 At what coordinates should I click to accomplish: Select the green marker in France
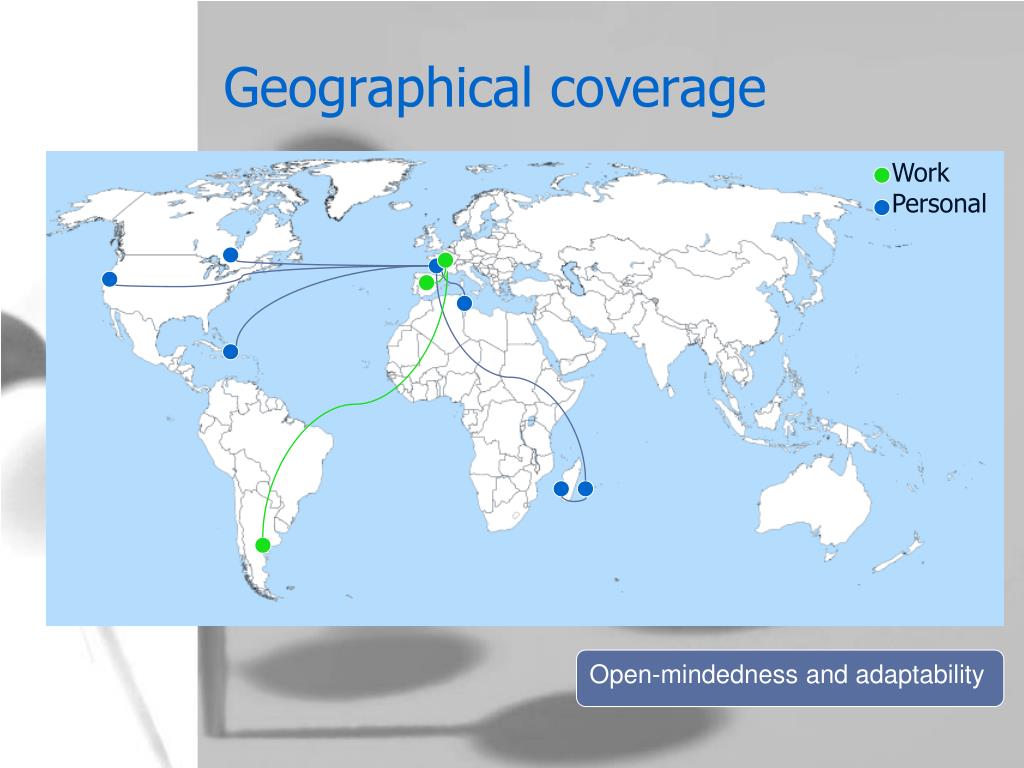445,260
